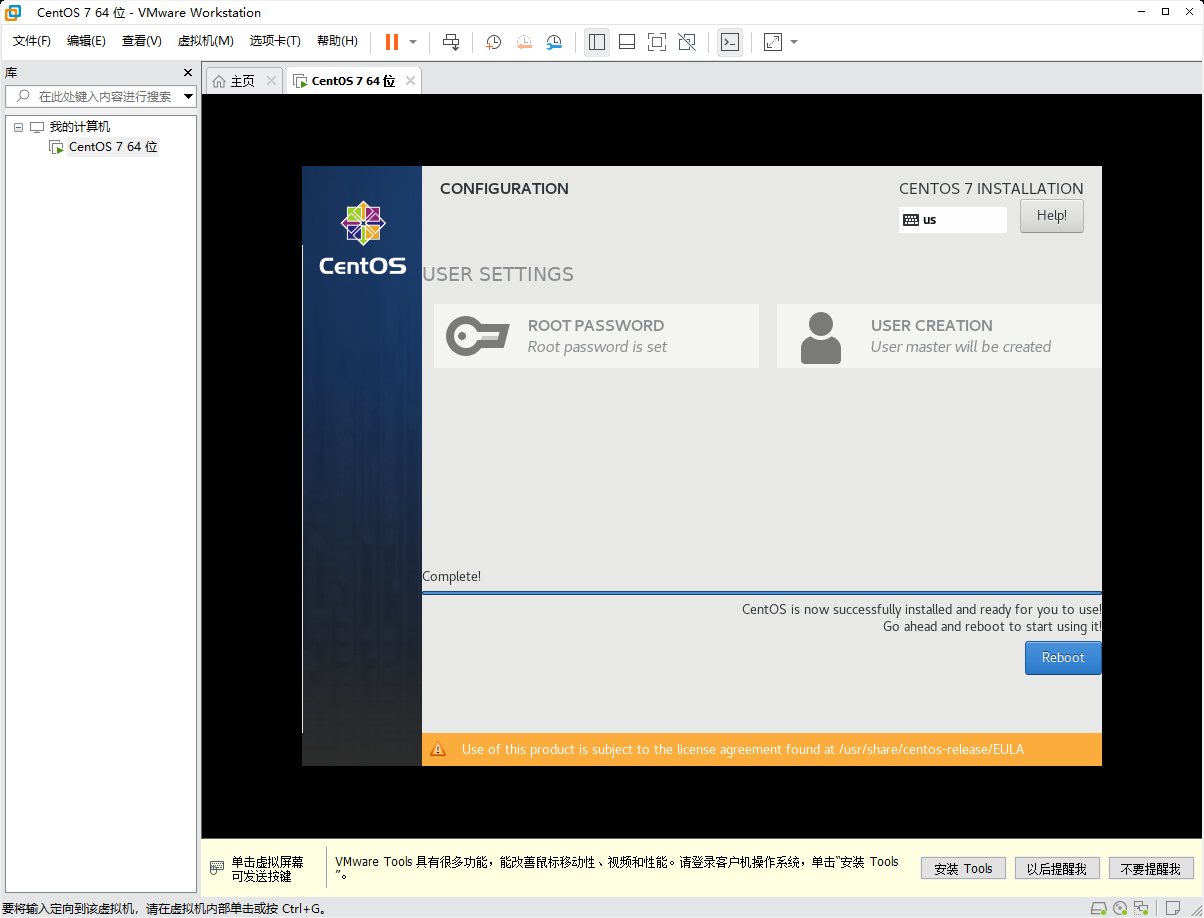Click the message log note status icon
Screen dimensions: 1204x918
[1175, 908]
